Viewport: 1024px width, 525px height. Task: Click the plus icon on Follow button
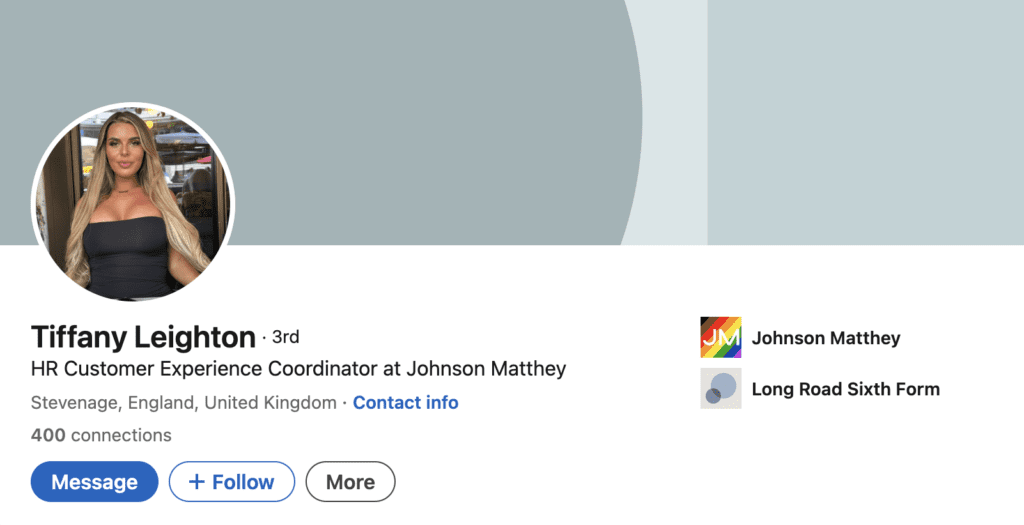coord(196,482)
